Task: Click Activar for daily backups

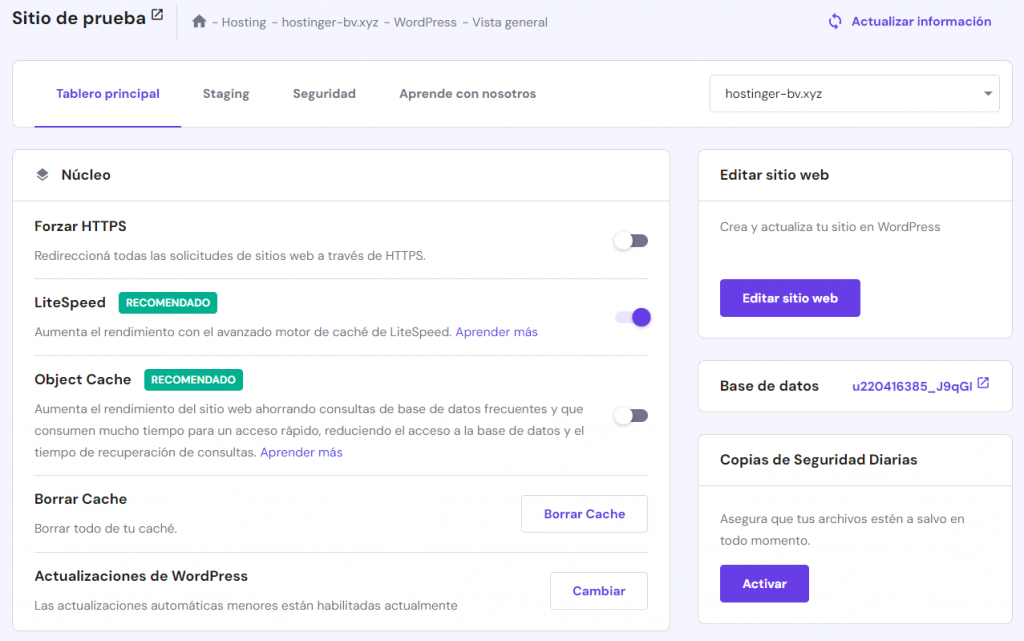Action: tap(764, 584)
